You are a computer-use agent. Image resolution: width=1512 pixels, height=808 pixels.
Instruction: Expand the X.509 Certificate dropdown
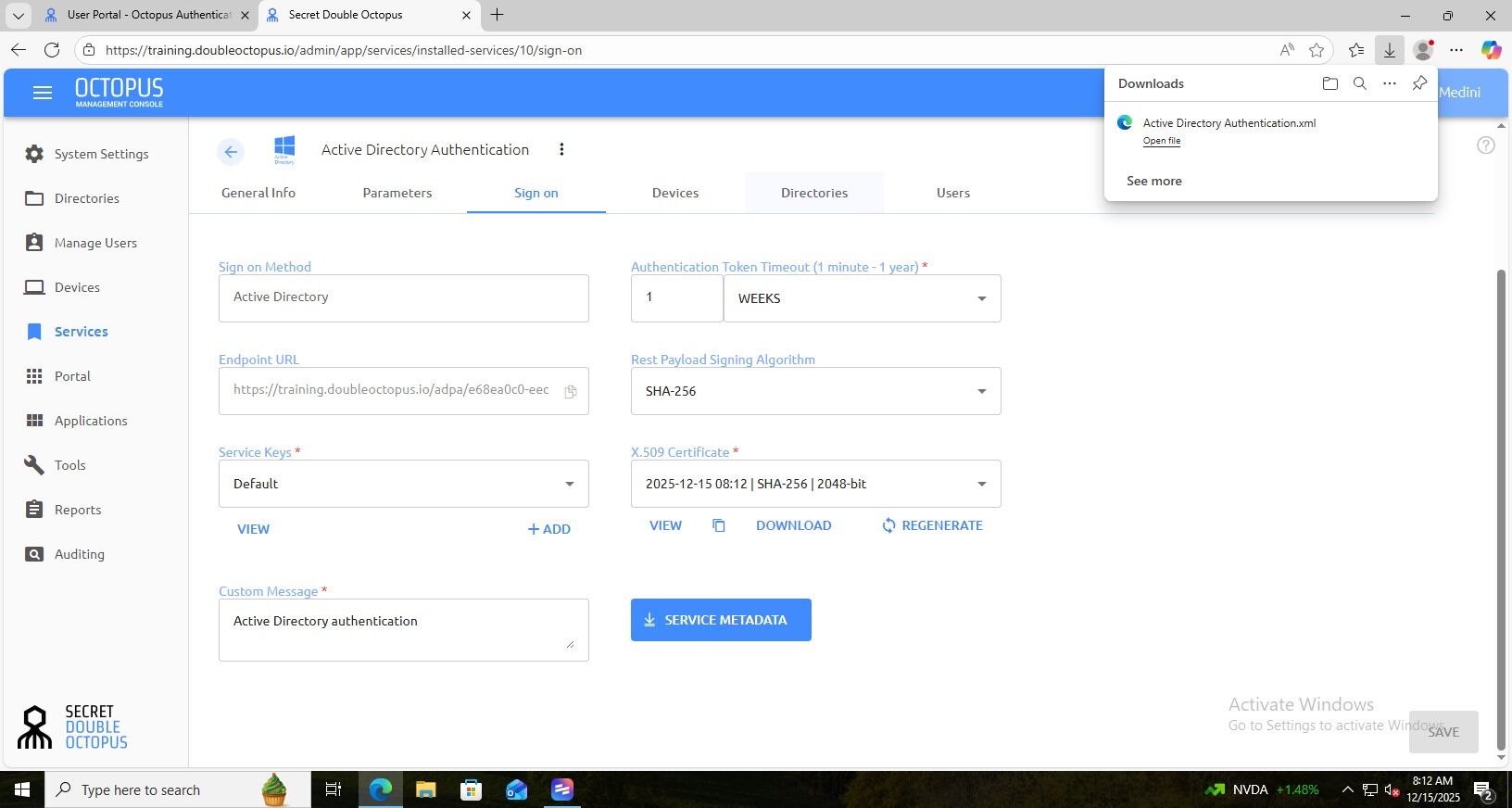coord(815,484)
